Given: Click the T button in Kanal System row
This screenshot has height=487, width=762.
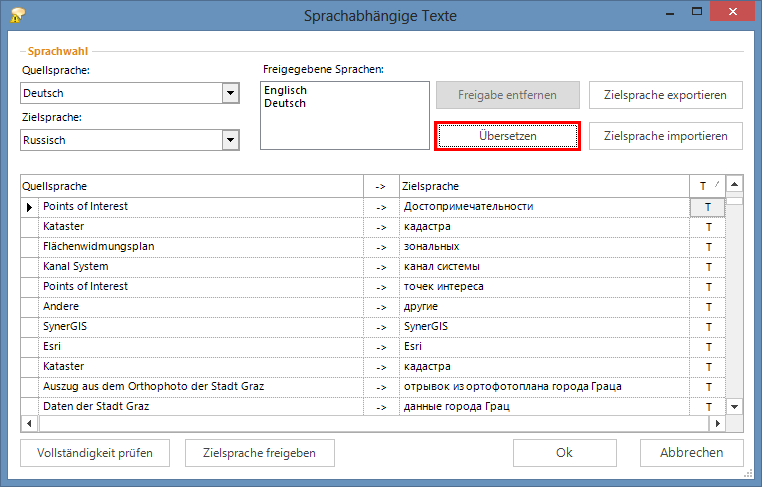Looking at the screenshot, I should pyautogui.click(x=708, y=267).
